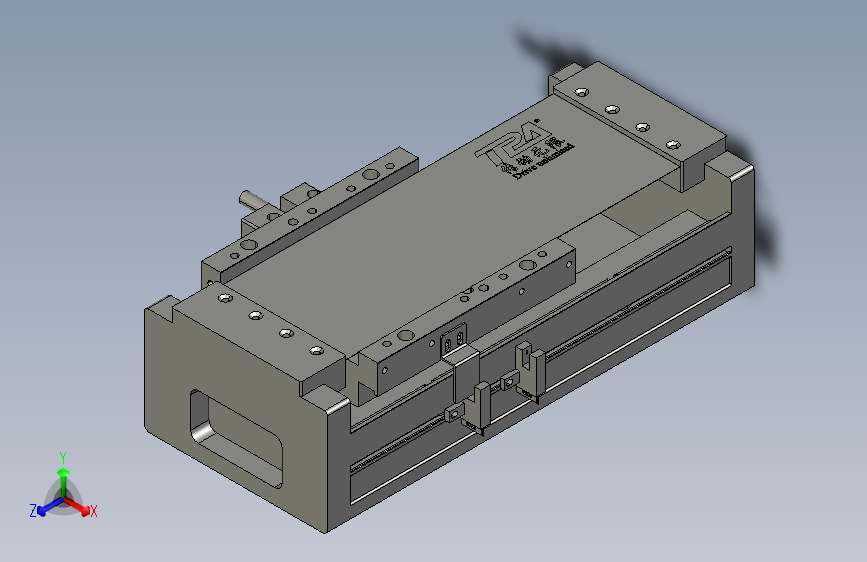The image size is (867, 562).
Task: Select the protruding cylindrical shaft on the model
Action: click(x=252, y=199)
